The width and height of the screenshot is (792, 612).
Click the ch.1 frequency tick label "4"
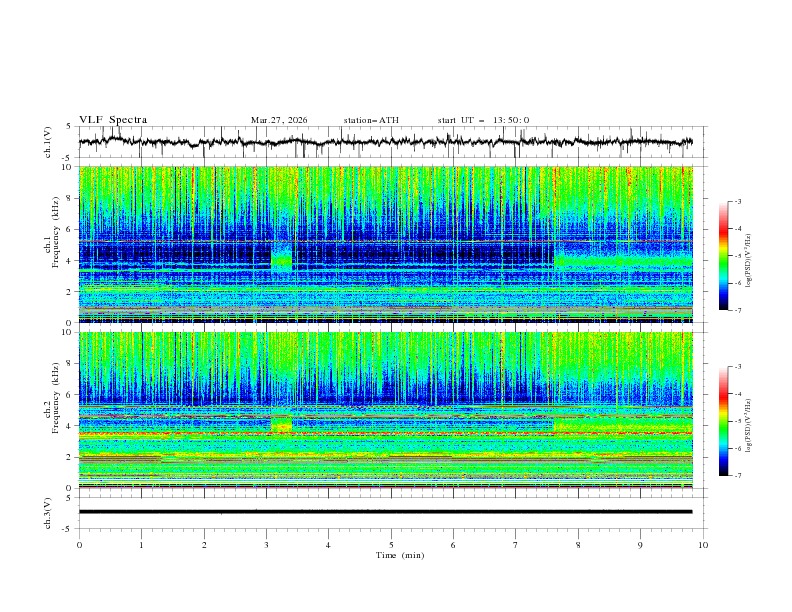[70, 261]
